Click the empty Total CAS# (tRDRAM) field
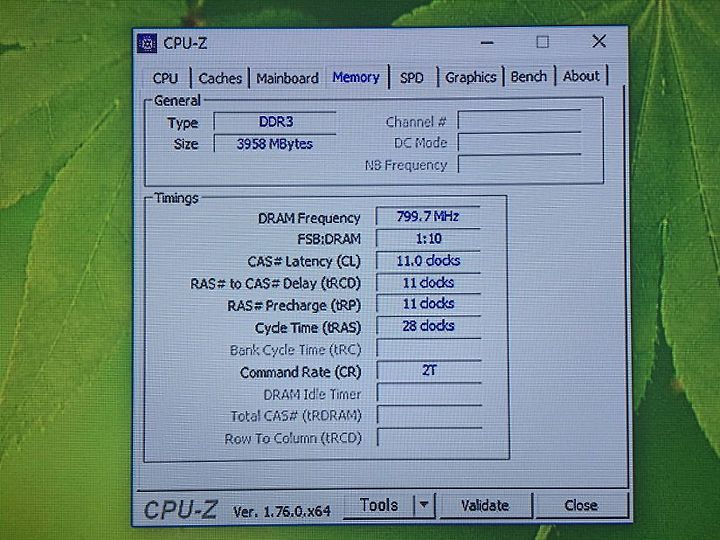Viewport: 720px width, 540px height. pyautogui.click(x=429, y=415)
